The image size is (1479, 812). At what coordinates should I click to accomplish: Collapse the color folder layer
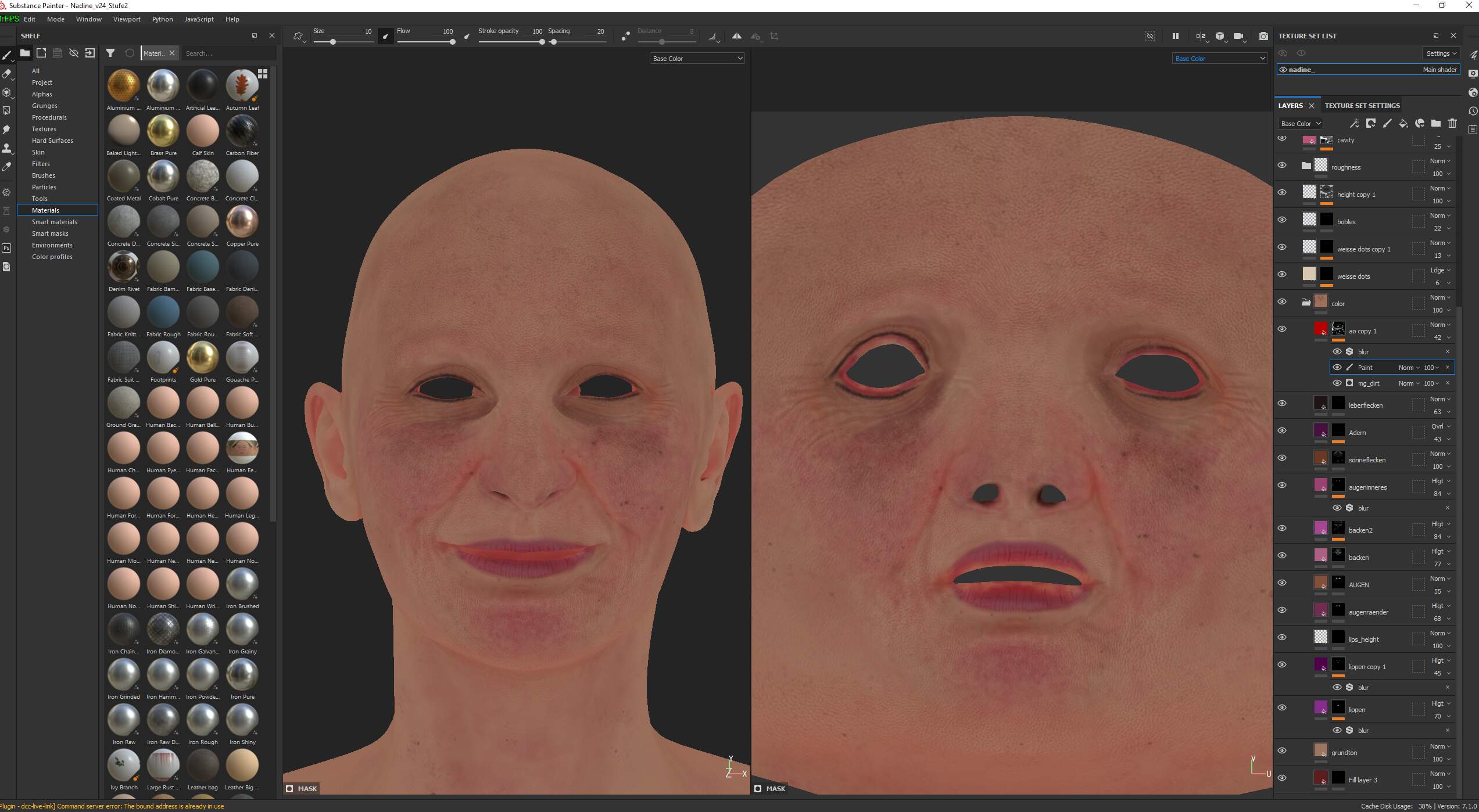1305,302
